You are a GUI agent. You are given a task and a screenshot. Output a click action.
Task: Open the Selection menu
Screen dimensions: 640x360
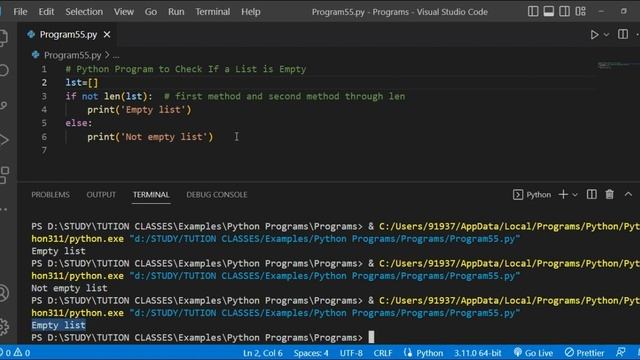(84, 12)
